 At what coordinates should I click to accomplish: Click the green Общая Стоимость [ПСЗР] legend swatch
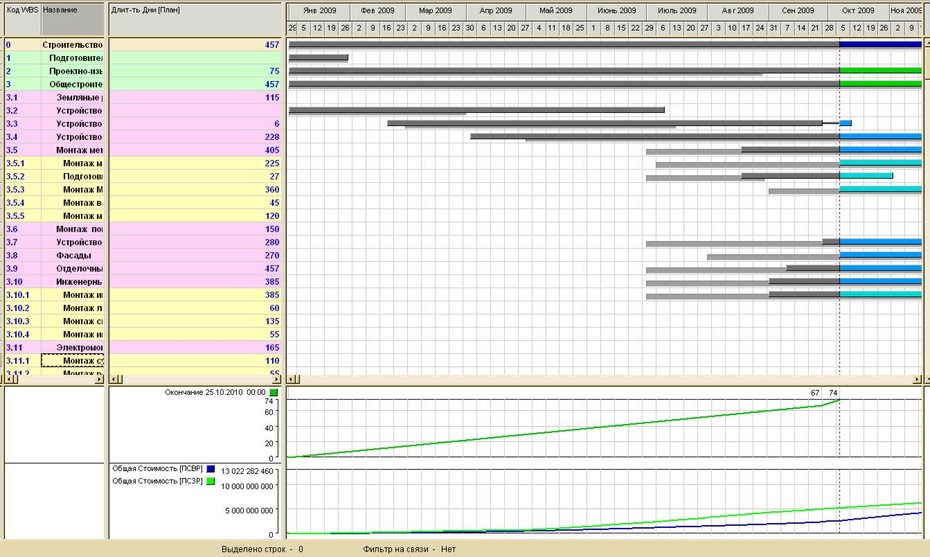click(211, 482)
